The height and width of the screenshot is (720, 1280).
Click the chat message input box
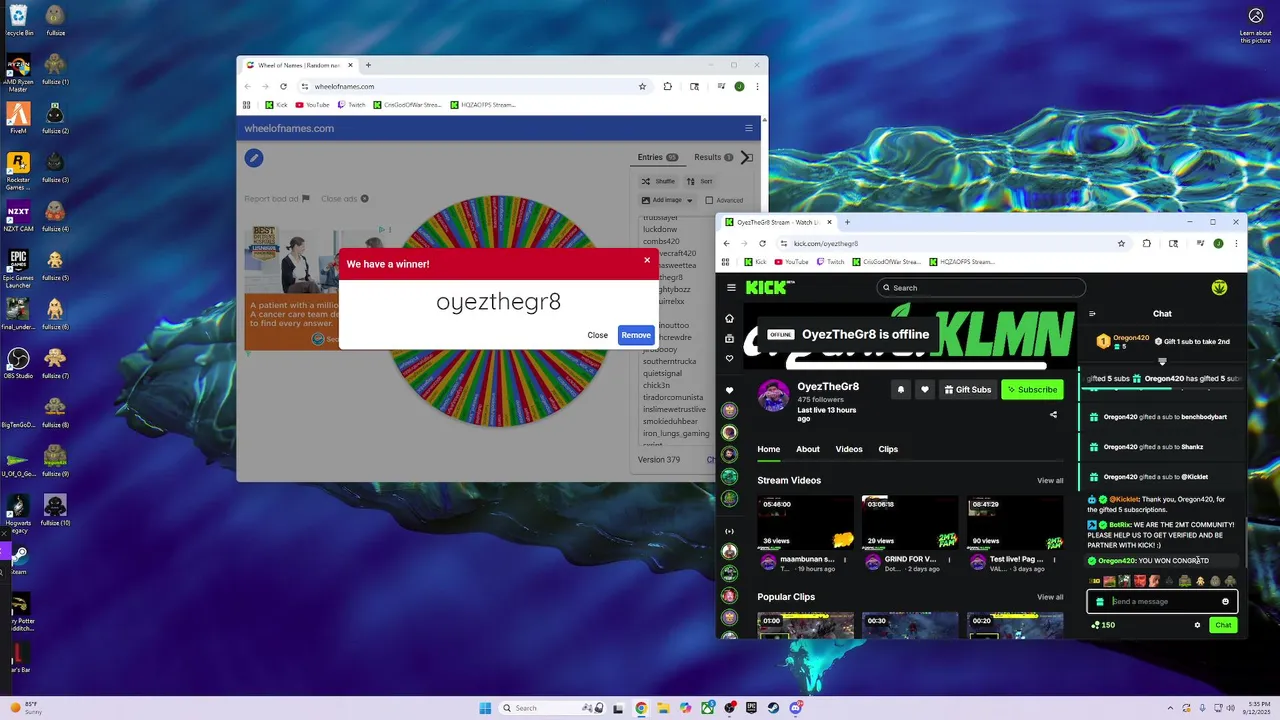point(1162,601)
